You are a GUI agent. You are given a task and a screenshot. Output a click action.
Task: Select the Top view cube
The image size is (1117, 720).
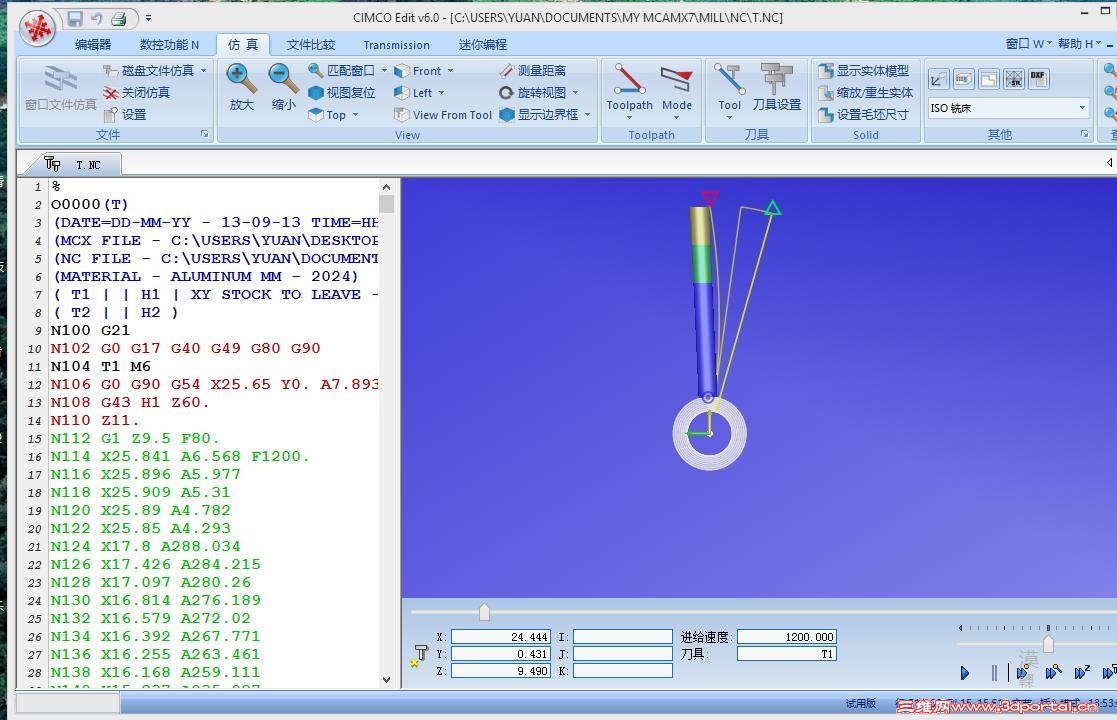tap(327, 115)
